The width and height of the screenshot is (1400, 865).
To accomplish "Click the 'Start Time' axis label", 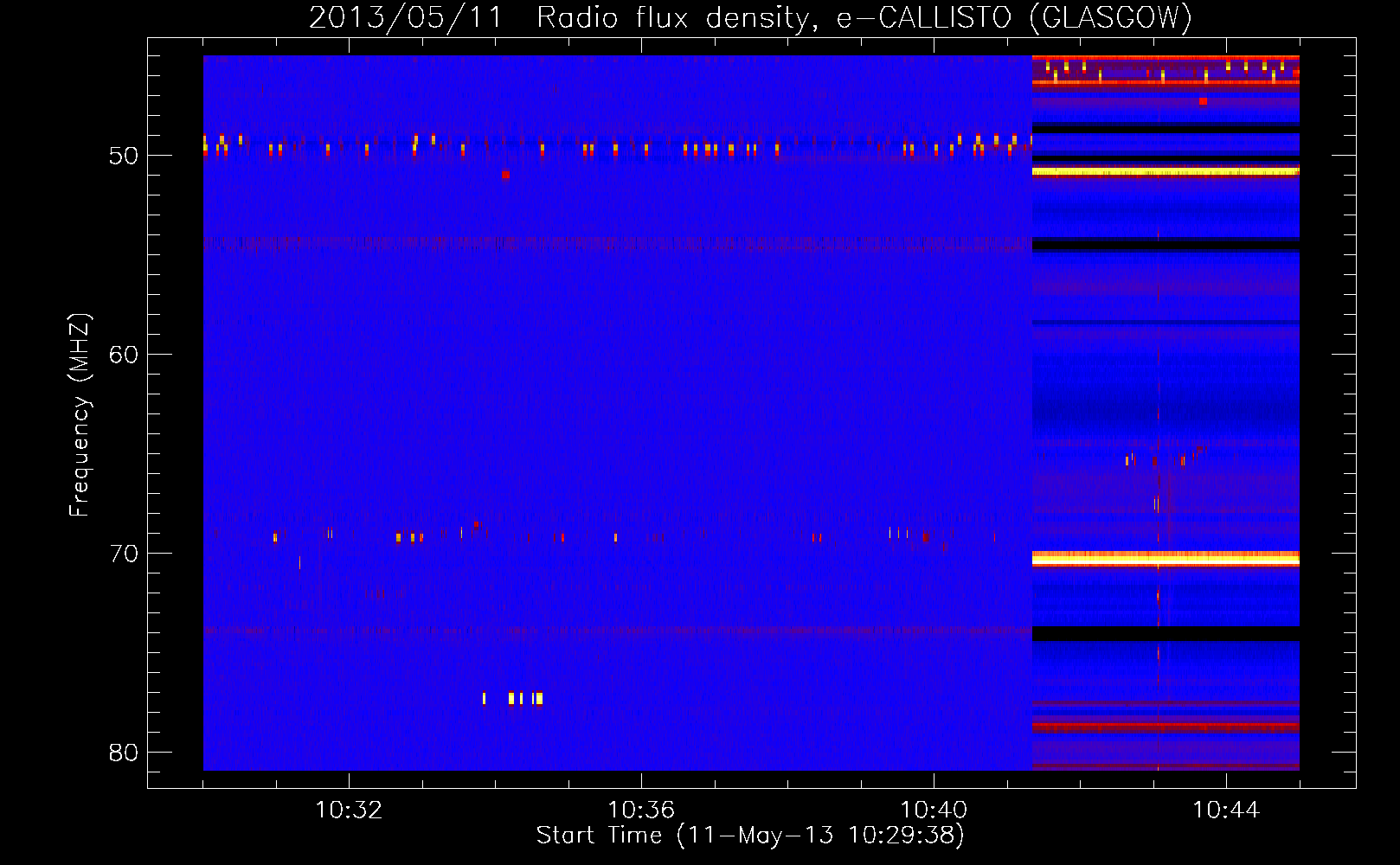I will coord(750,836).
